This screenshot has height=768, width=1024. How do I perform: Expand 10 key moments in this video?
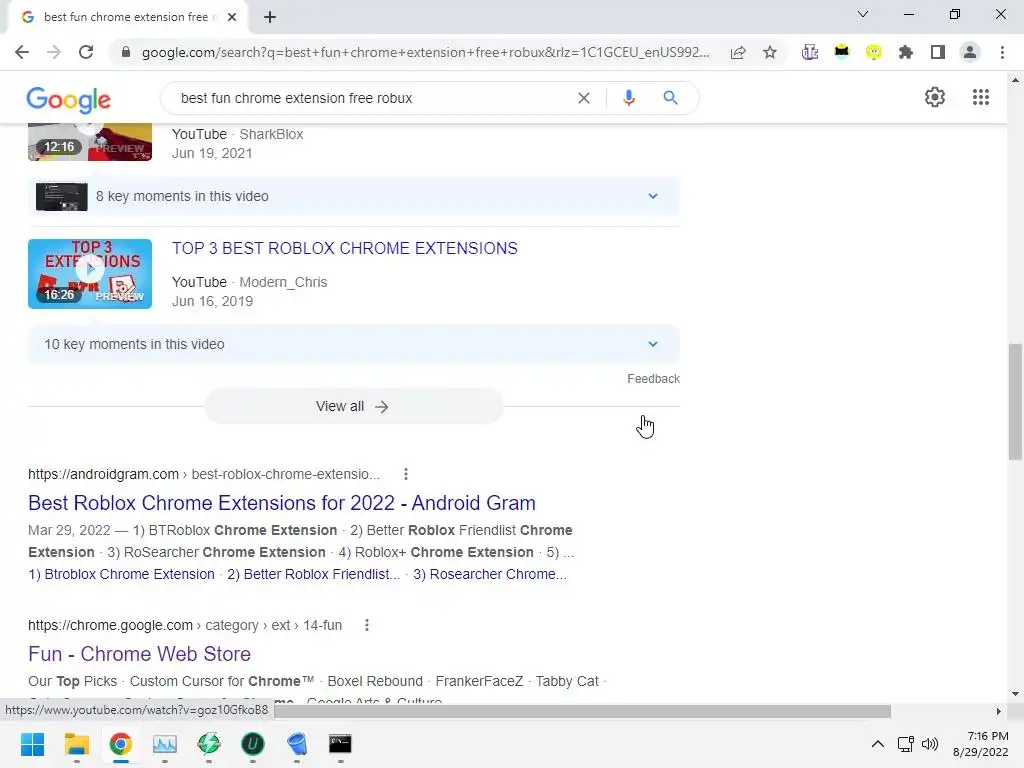click(354, 344)
